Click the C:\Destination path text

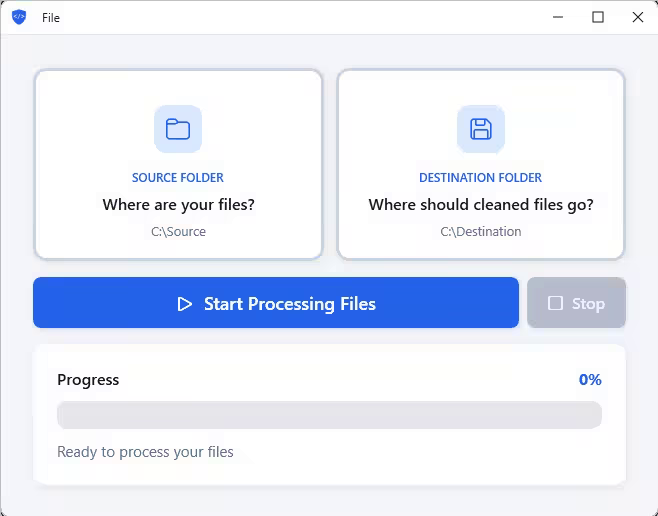point(480,232)
